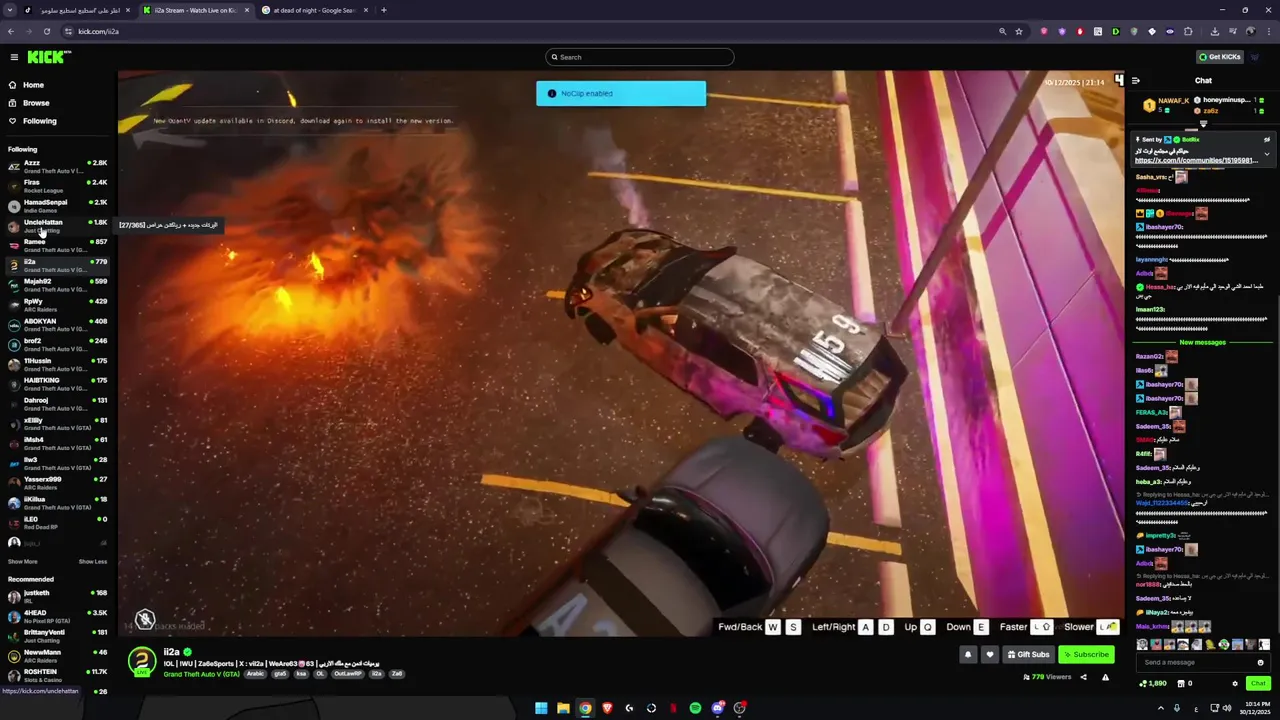Collapse the chat panel arrow icon
Viewport: 1280px width, 720px height.
(x=1136, y=81)
